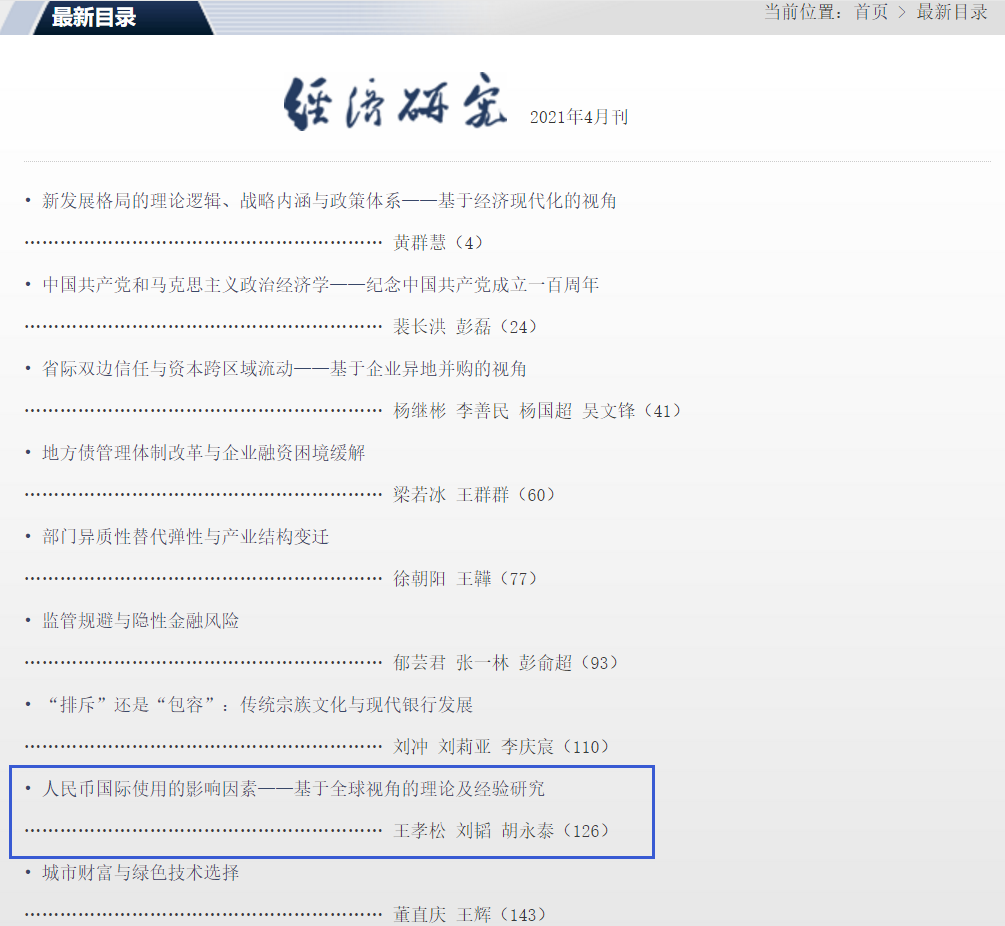Click the 经济研究 journal logo

tap(395, 102)
